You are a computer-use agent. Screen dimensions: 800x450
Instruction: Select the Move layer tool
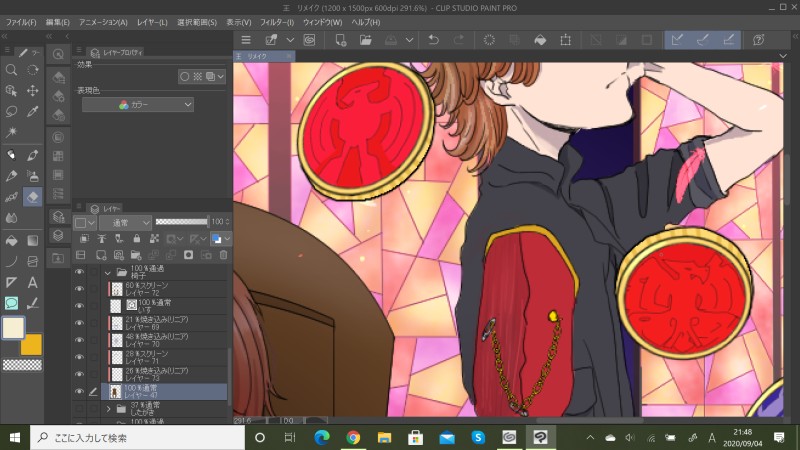tap(33, 91)
